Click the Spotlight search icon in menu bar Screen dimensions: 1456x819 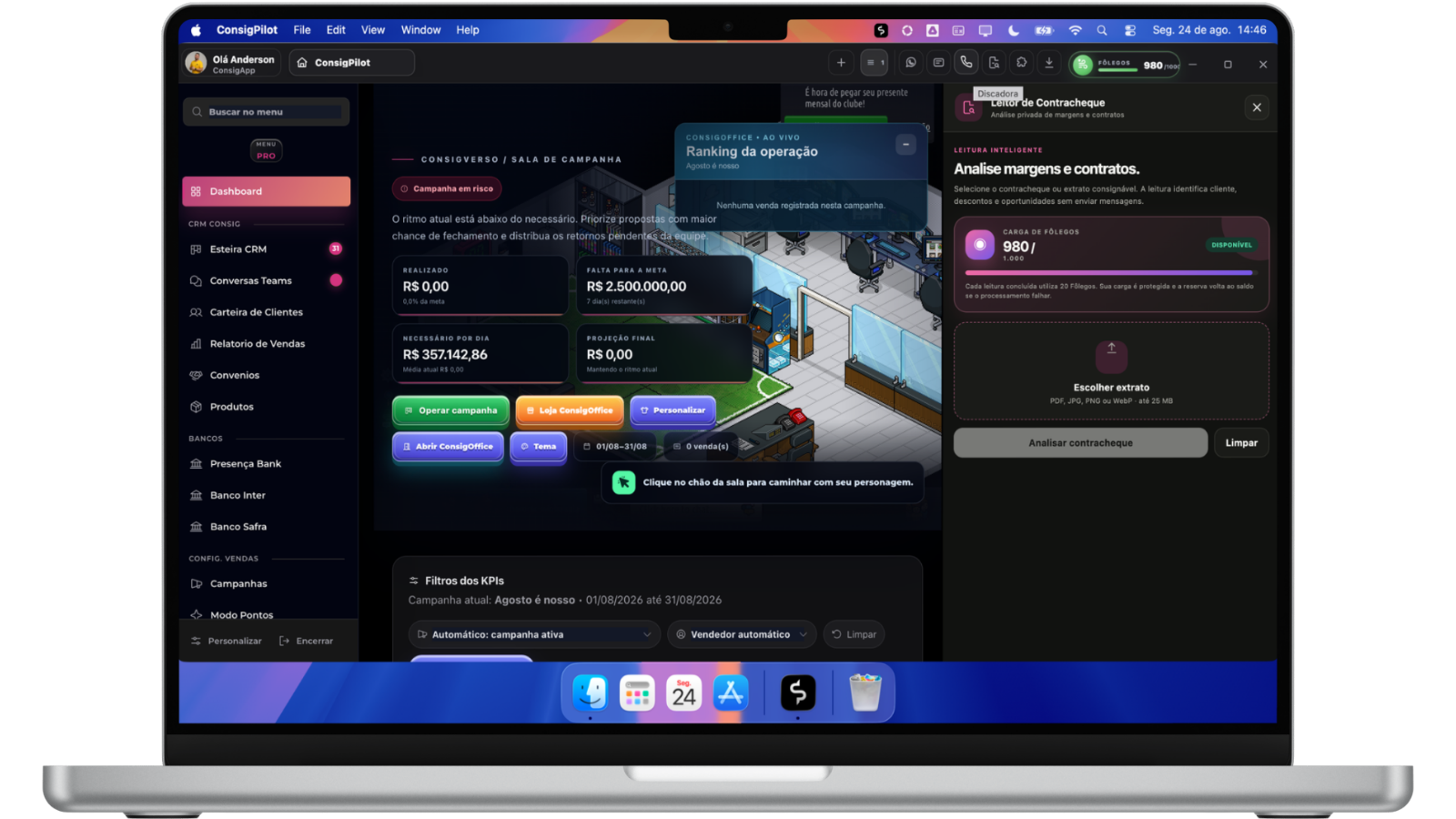click(1102, 30)
